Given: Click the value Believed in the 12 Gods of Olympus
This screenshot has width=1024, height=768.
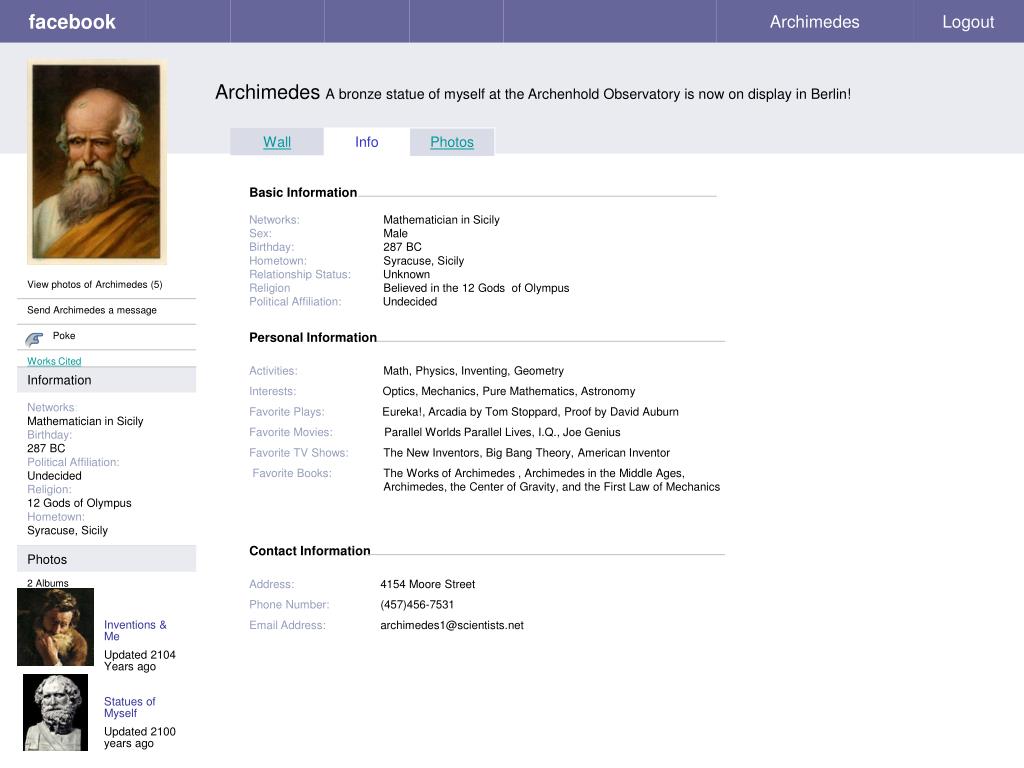Looking at the screenshot, I should pyautogui.click(x=476, y=288).
